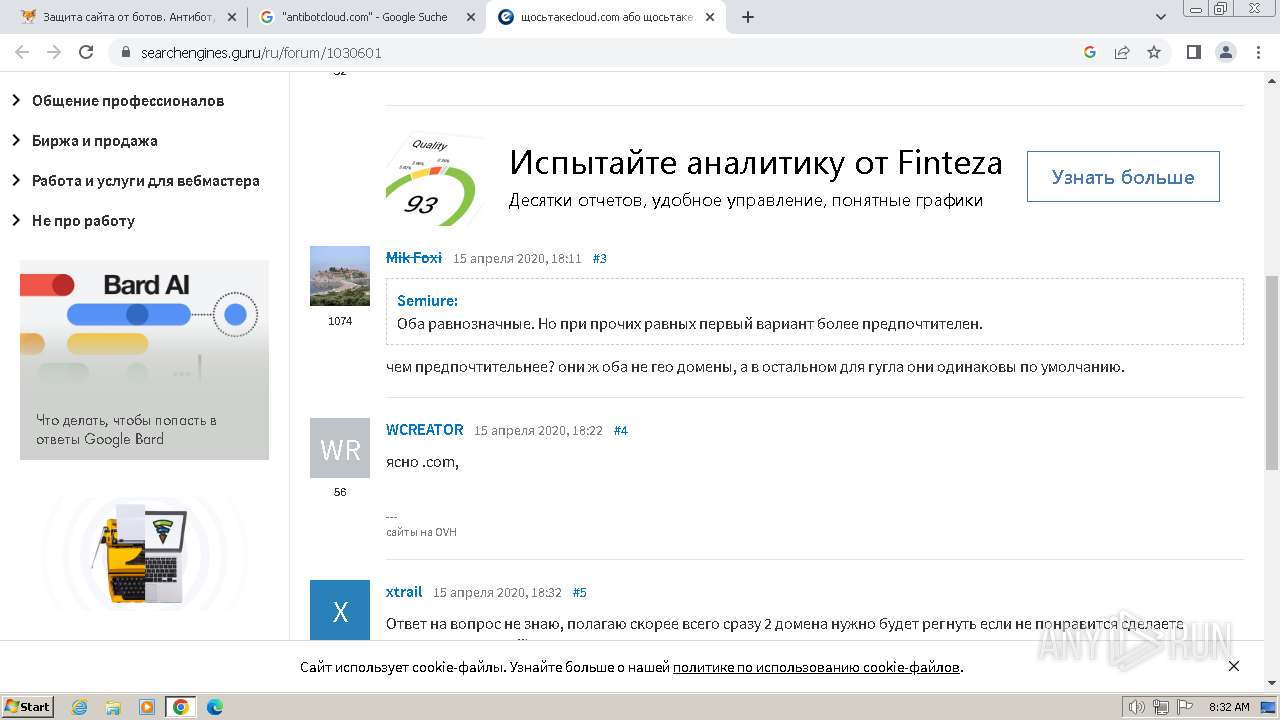Open Bard AI article thumbnail

(x=144, y=360)
